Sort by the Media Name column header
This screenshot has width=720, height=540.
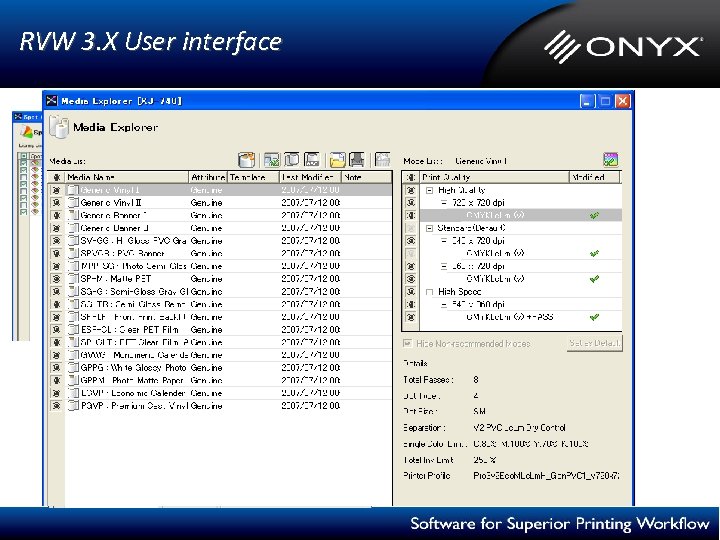click(x=126, y=177)
